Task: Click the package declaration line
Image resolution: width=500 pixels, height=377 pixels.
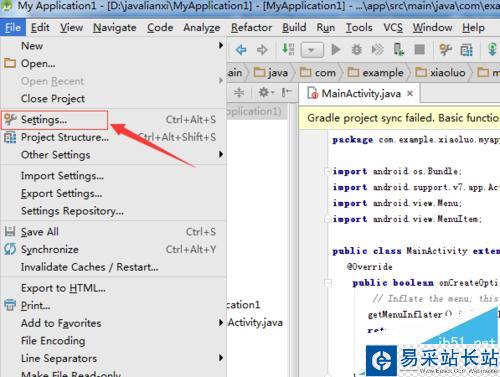Action: click(x=416, y=140)
